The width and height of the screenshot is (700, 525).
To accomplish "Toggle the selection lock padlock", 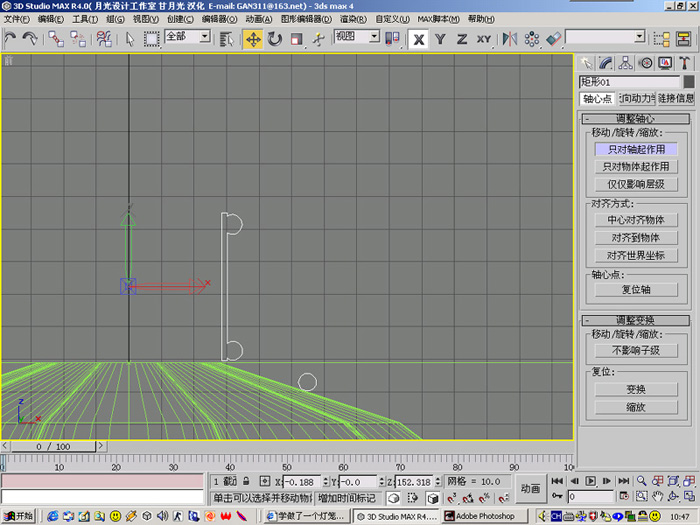I will click(246, 481).
